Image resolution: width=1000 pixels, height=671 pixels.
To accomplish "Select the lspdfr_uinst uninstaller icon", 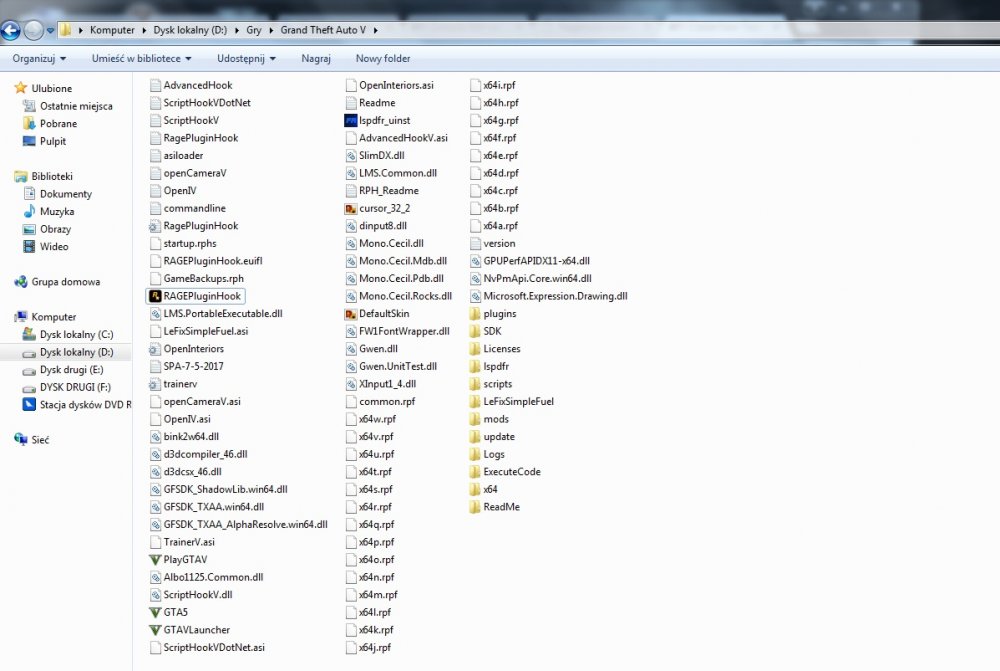I will pos(351,121).
